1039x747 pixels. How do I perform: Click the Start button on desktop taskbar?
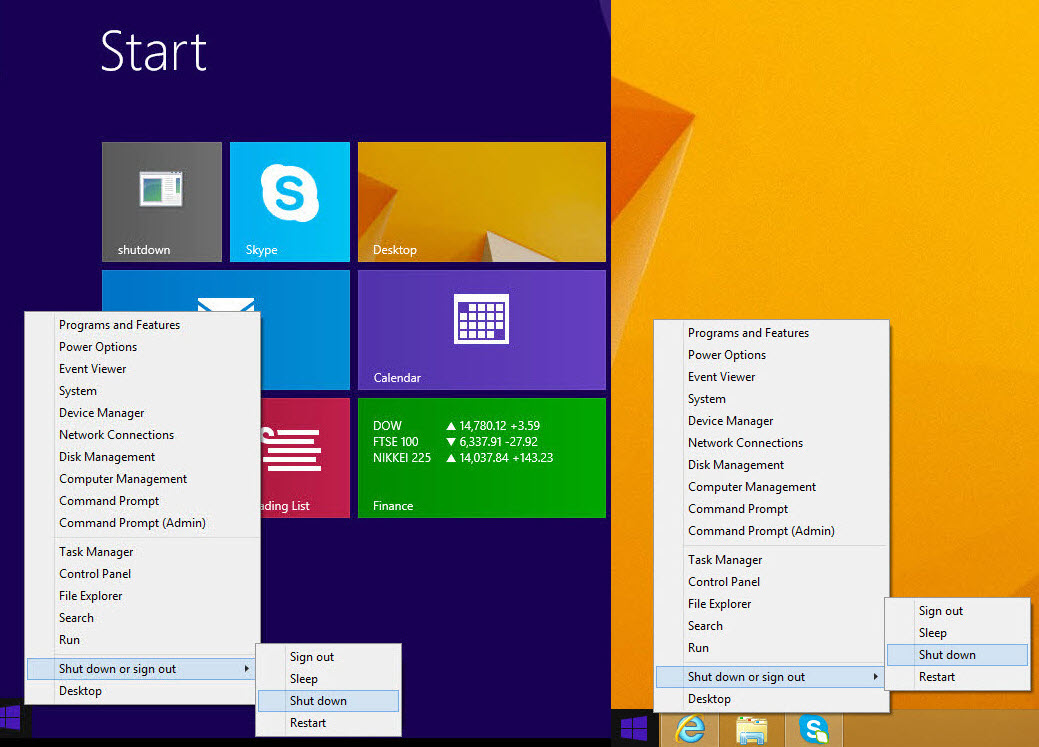[x=633, y=729]
